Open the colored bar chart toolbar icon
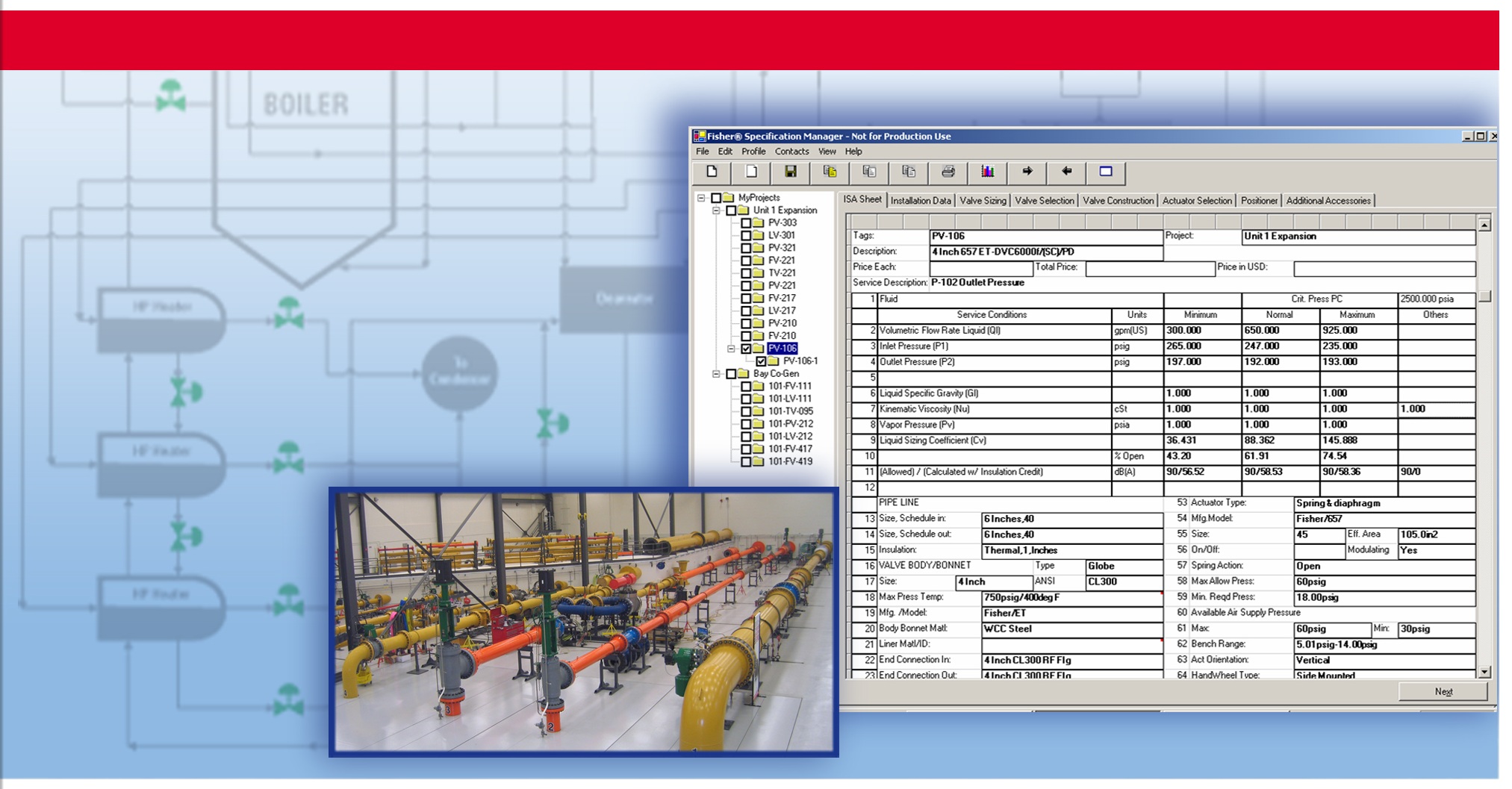Viewport: 1512px width, 789px height. point(987,172)
